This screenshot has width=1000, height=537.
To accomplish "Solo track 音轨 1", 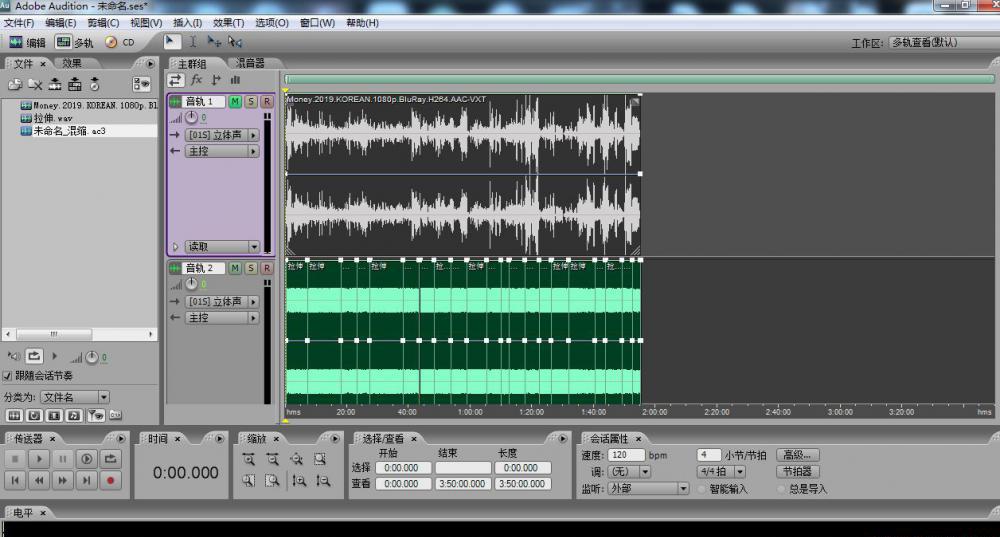I will tap(251, 101).
